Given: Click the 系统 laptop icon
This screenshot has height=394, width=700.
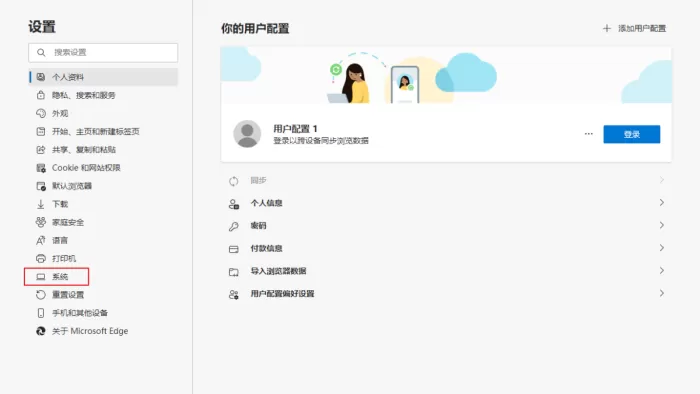Looking at the screenshot, I should pos(41,277).
